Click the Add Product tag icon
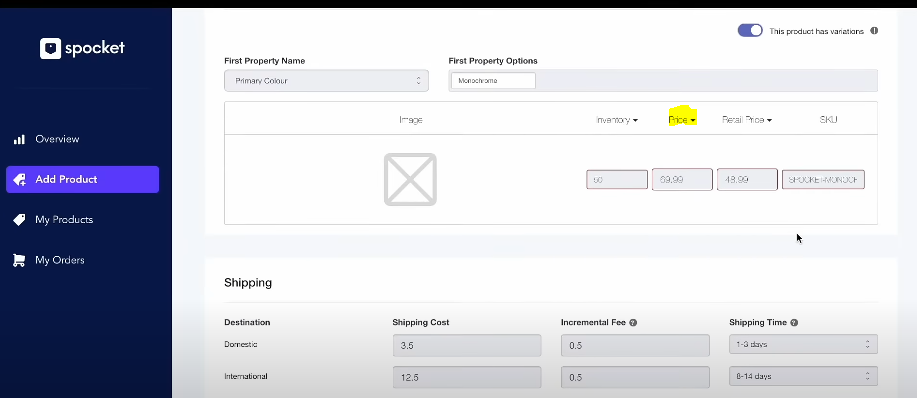917x398 pixels. pos(19,179)
